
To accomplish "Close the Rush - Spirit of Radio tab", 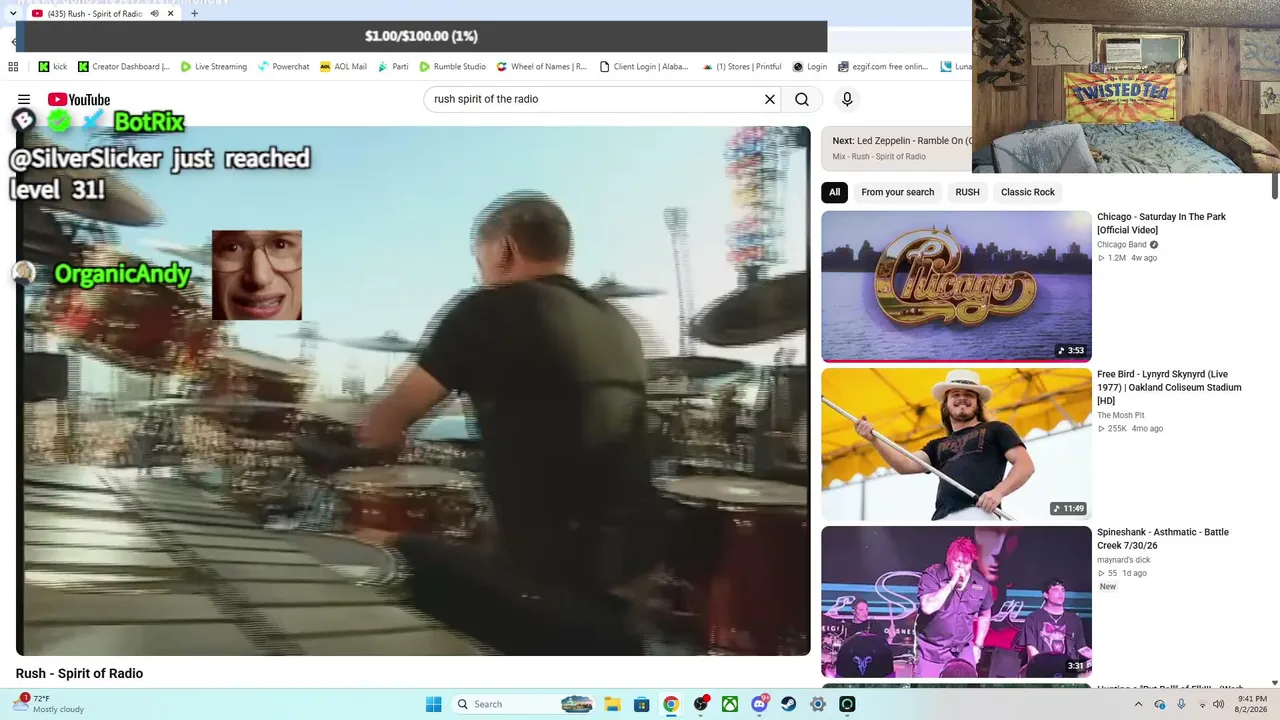I will [171, 14].
